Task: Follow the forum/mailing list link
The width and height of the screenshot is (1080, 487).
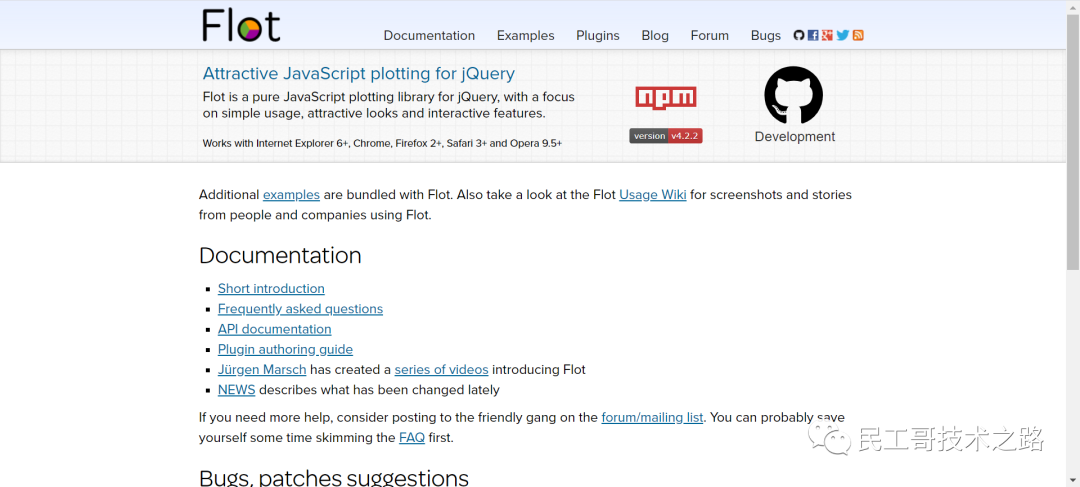Action: point(652,417)
